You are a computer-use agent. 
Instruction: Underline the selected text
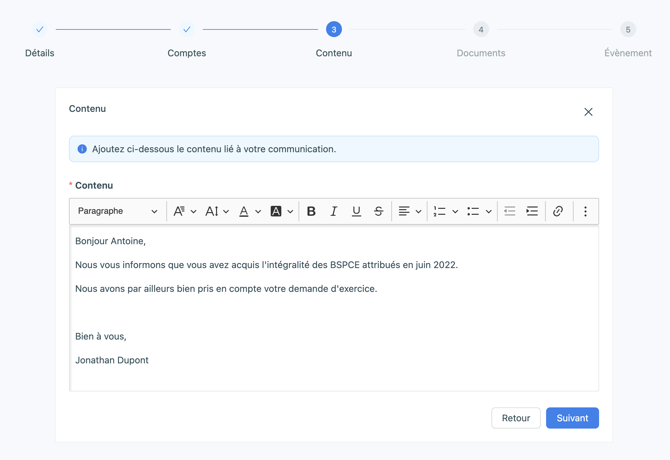[356, 211]
